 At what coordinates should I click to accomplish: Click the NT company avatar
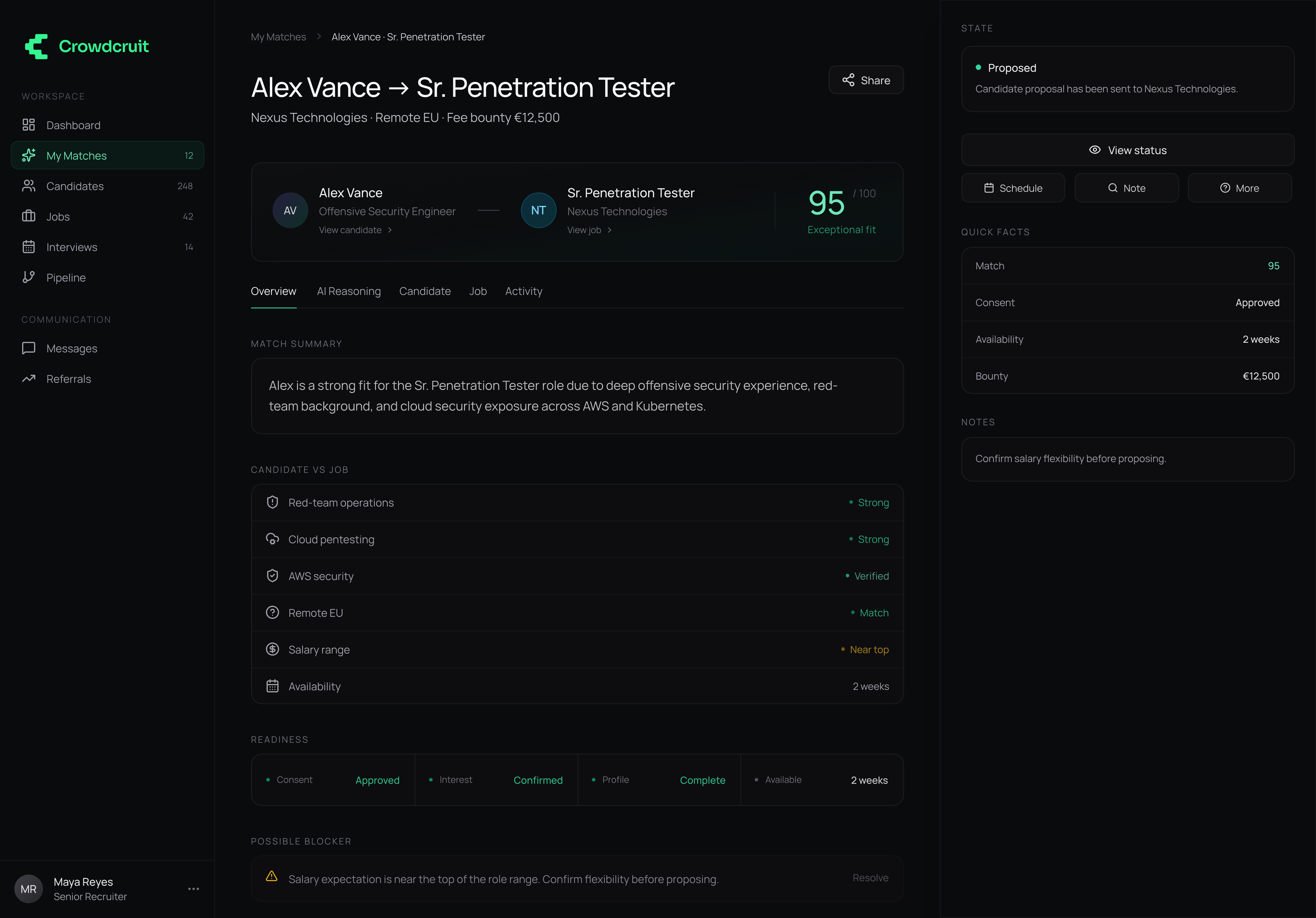(538, 210)
